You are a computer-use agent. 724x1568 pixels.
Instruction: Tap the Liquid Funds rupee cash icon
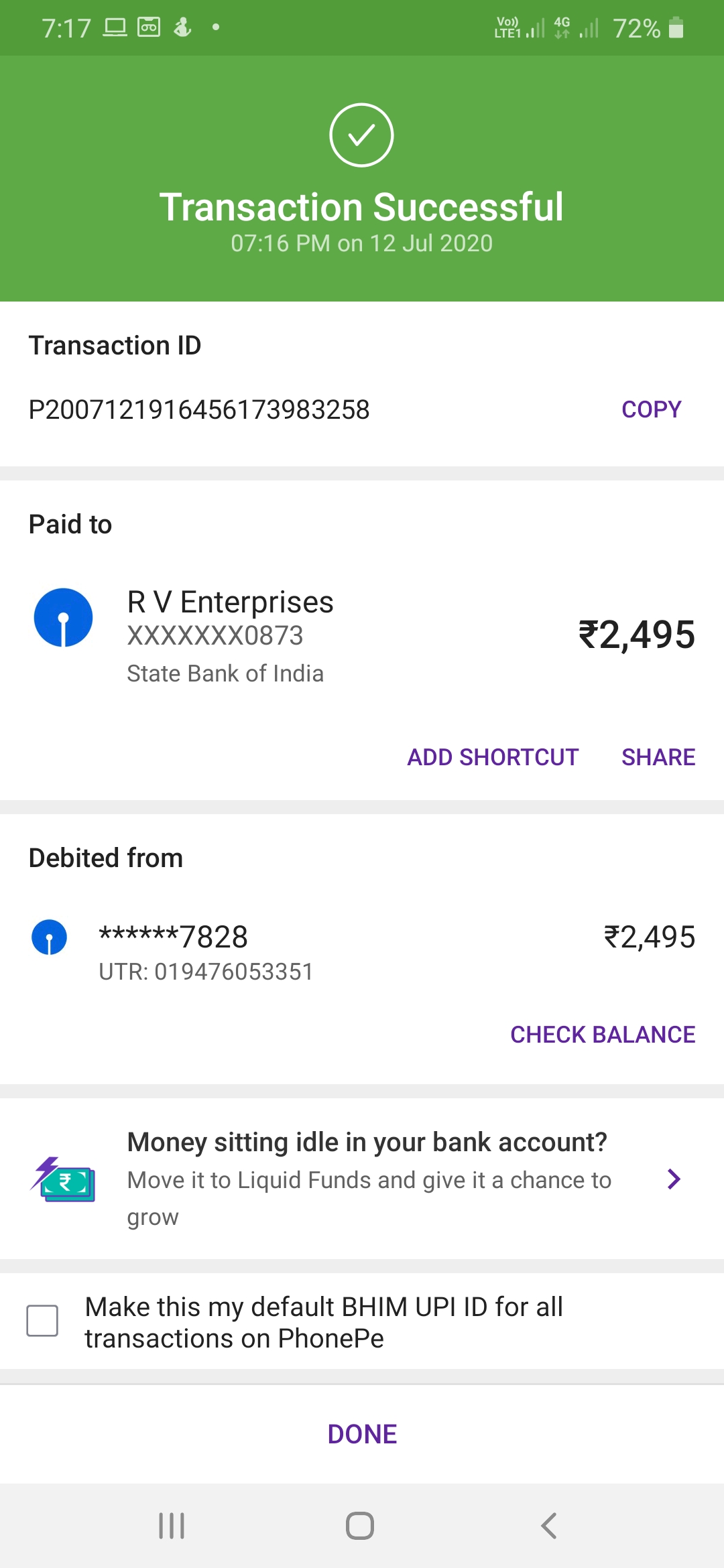click(64, 1179)
